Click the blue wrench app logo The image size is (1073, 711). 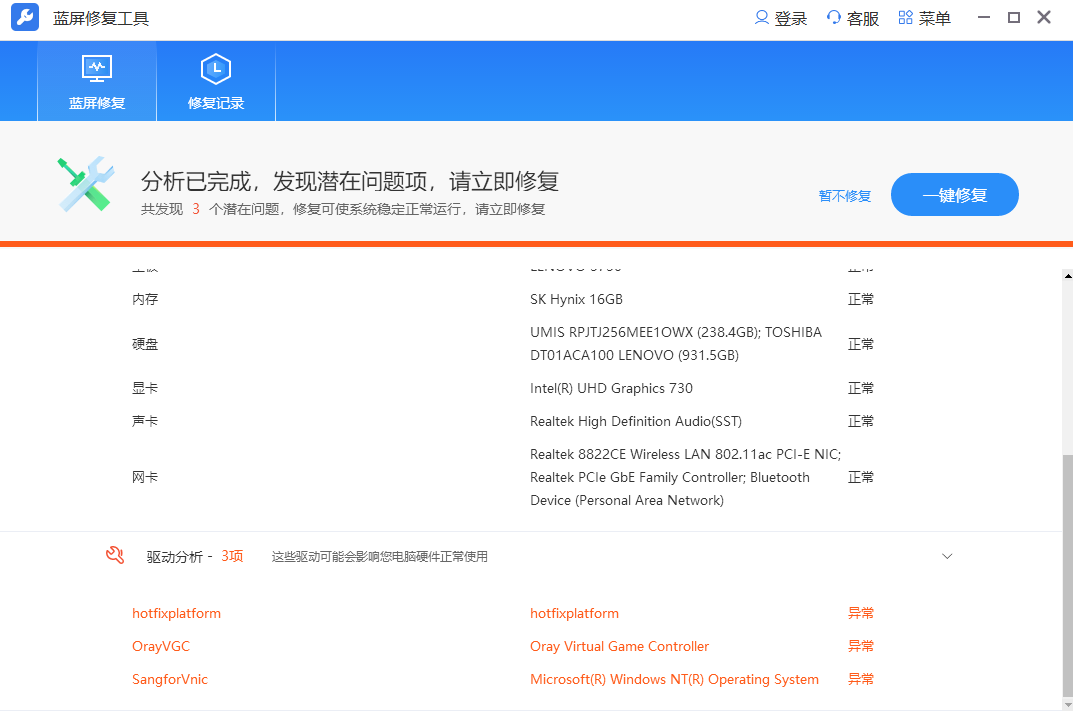25,18
